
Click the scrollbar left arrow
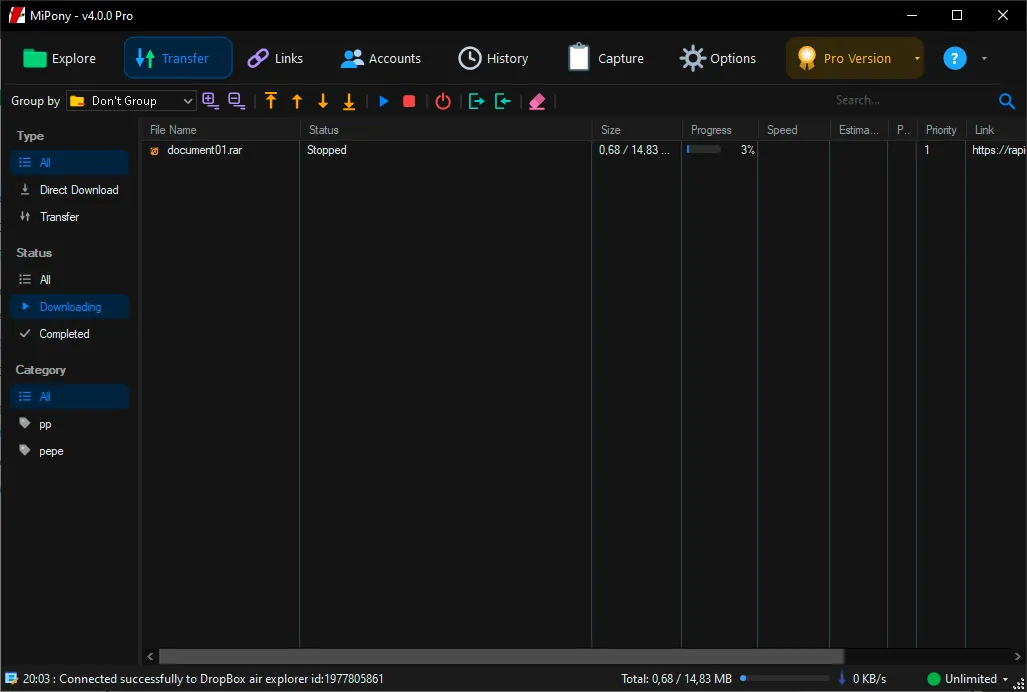click(151, 656)
